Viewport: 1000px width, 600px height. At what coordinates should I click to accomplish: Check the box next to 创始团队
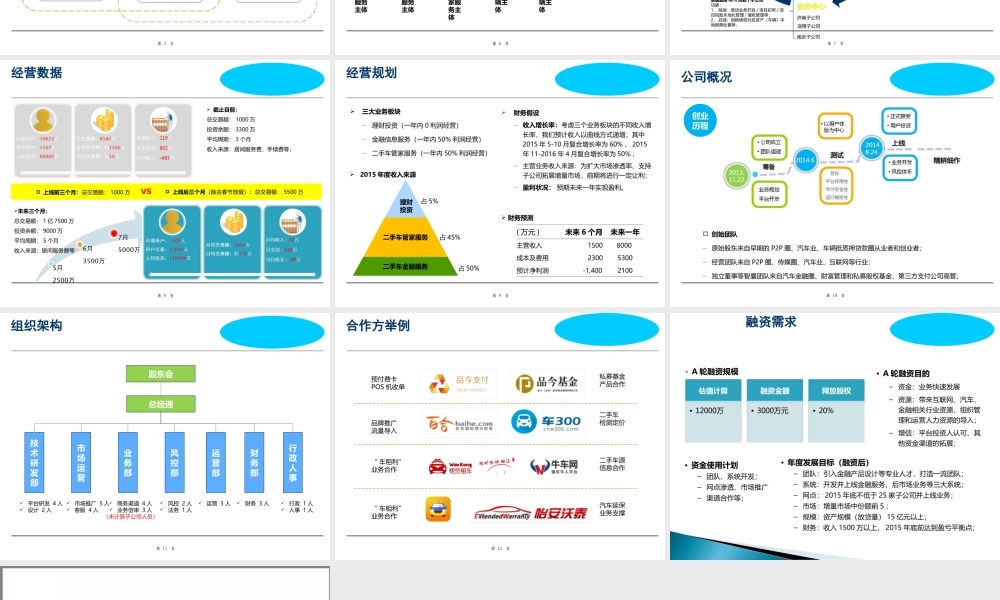pos(704,233)
